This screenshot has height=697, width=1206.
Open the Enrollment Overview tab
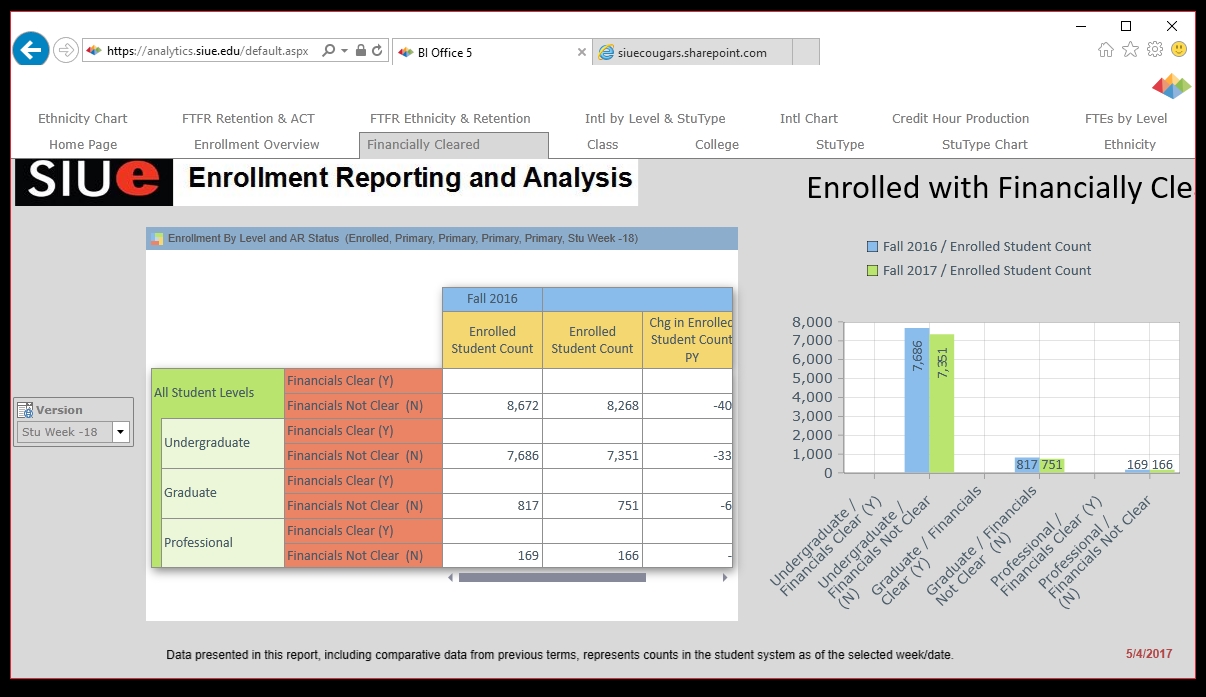pos(257,144)
